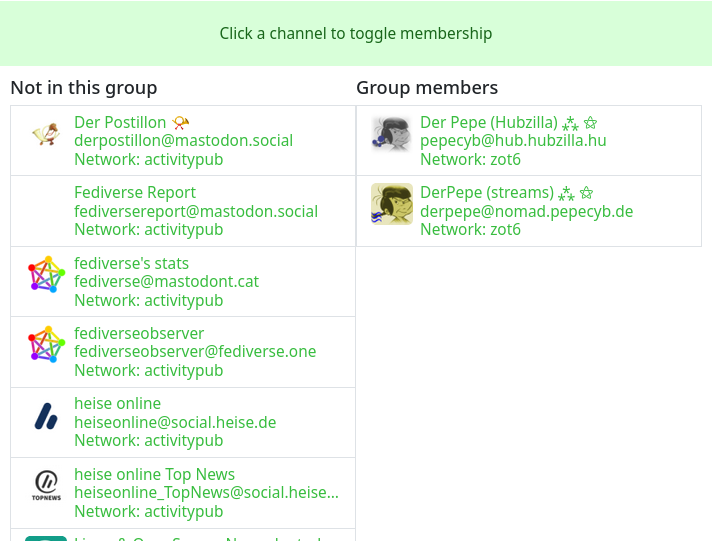Click Der Pepe (Hubzilla) avatar image
This screenshot has height=541, width=712.
tap(392, 134)
